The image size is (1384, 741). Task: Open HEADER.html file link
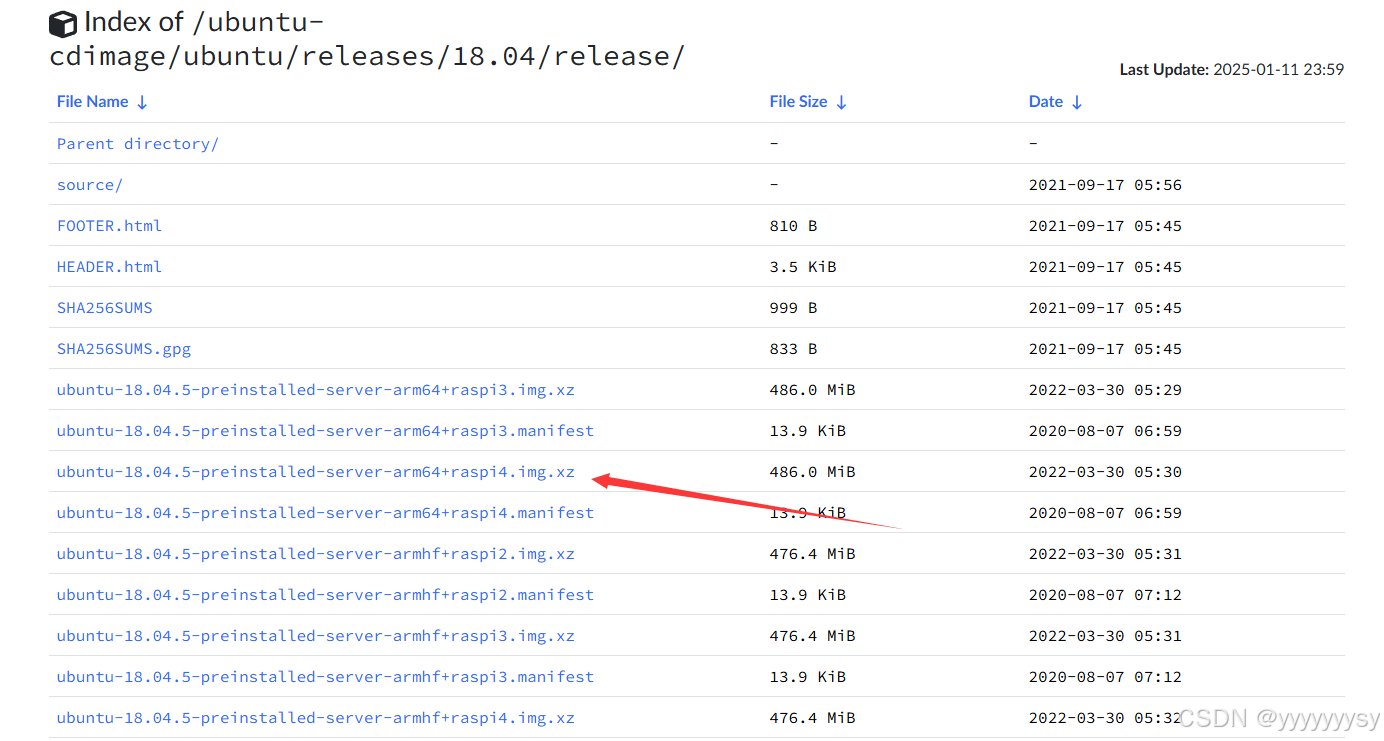point(109,267)
